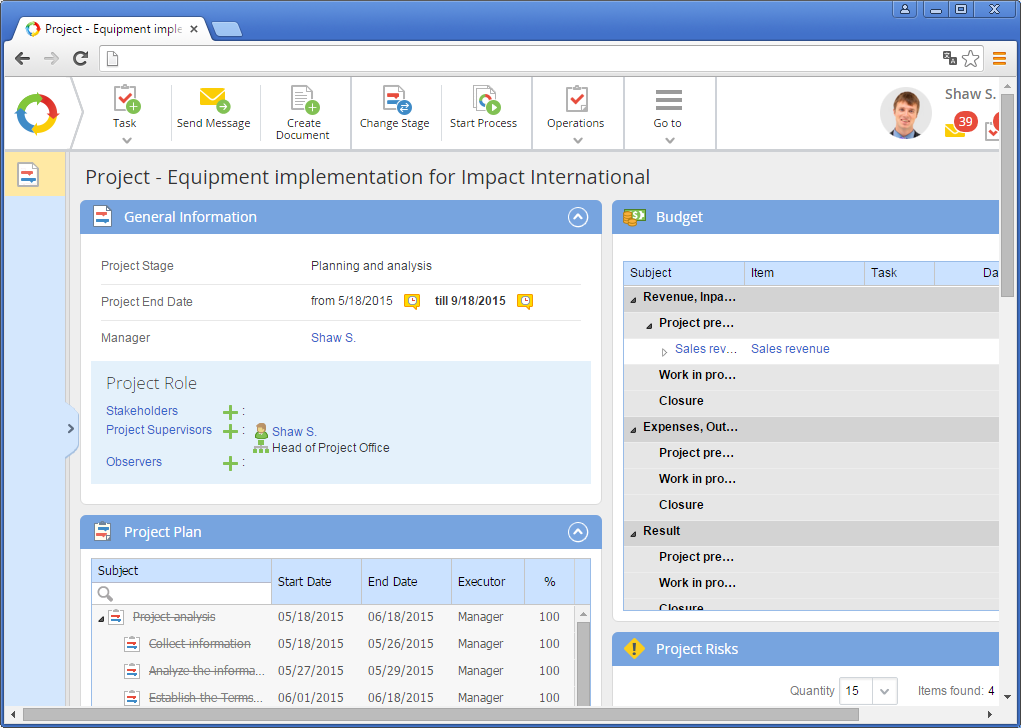Collapse the first Project pre... budget node
The height and width of the screenshot is (728, 1021).
[649, 326]
